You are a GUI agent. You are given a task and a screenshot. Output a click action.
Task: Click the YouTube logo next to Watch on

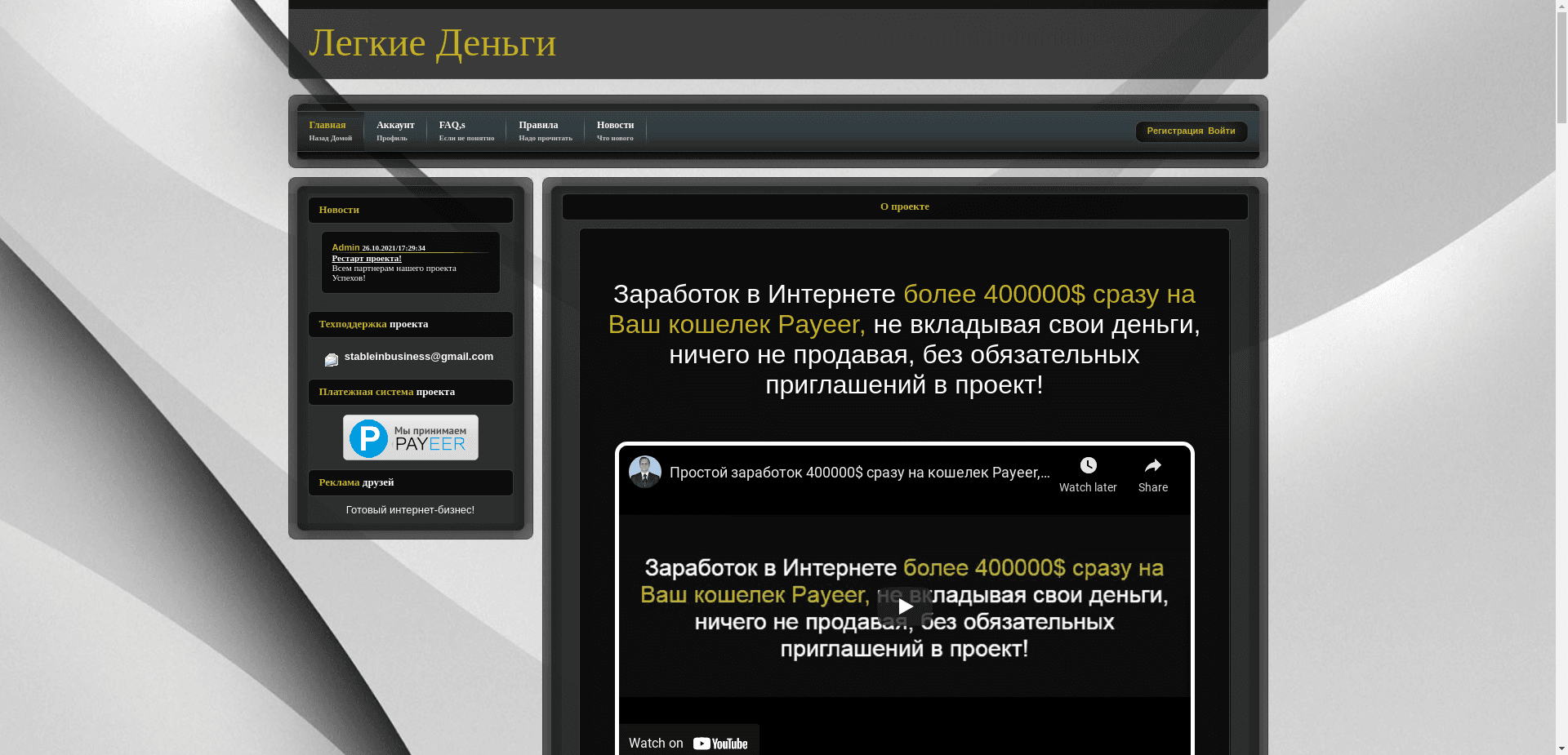(720, 743)
